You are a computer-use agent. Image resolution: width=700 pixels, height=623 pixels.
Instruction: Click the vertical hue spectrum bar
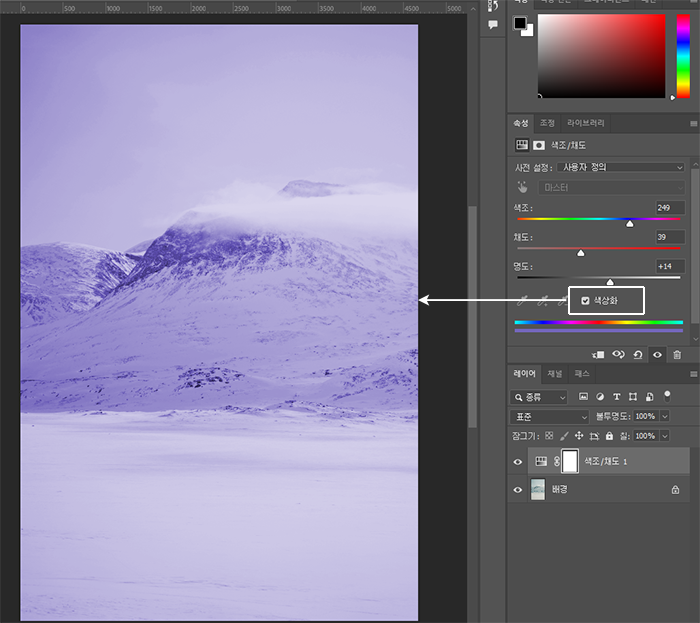(683, 56)
